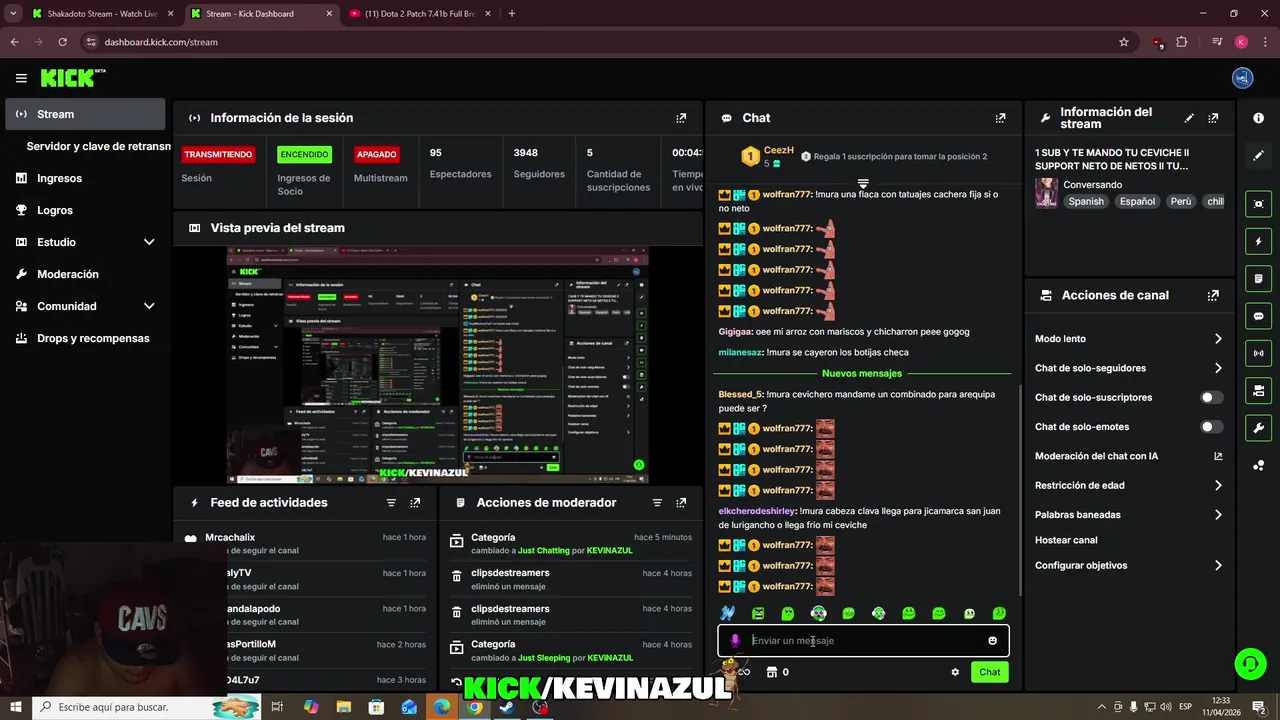Open Microsoft Edge from the taskbar
This screenshot has height=720, width=1280.
click(442, 707)
